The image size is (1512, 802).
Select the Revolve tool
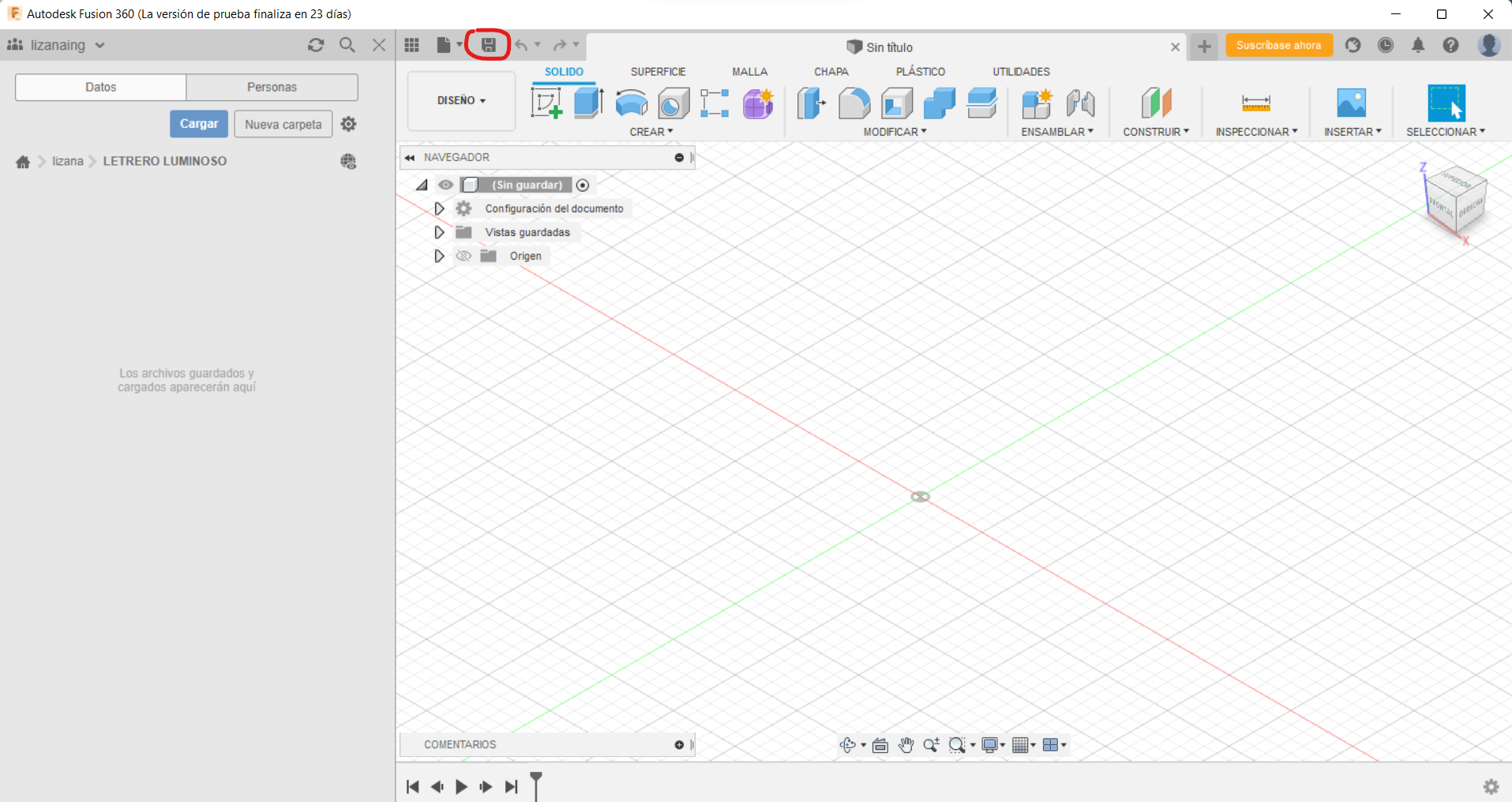tap(631, 103)
